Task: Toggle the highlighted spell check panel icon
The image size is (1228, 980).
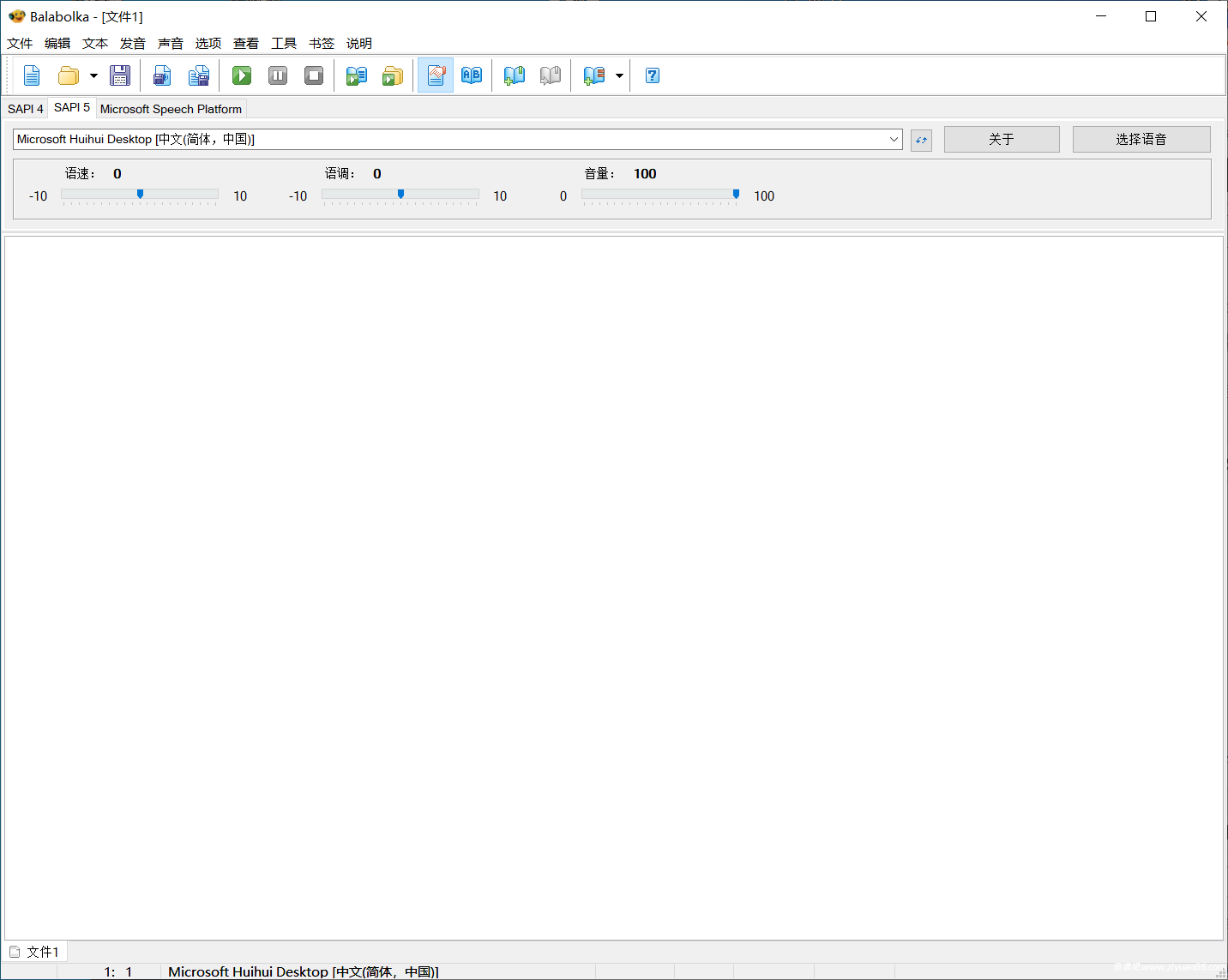Action: (x=436, y=75)
